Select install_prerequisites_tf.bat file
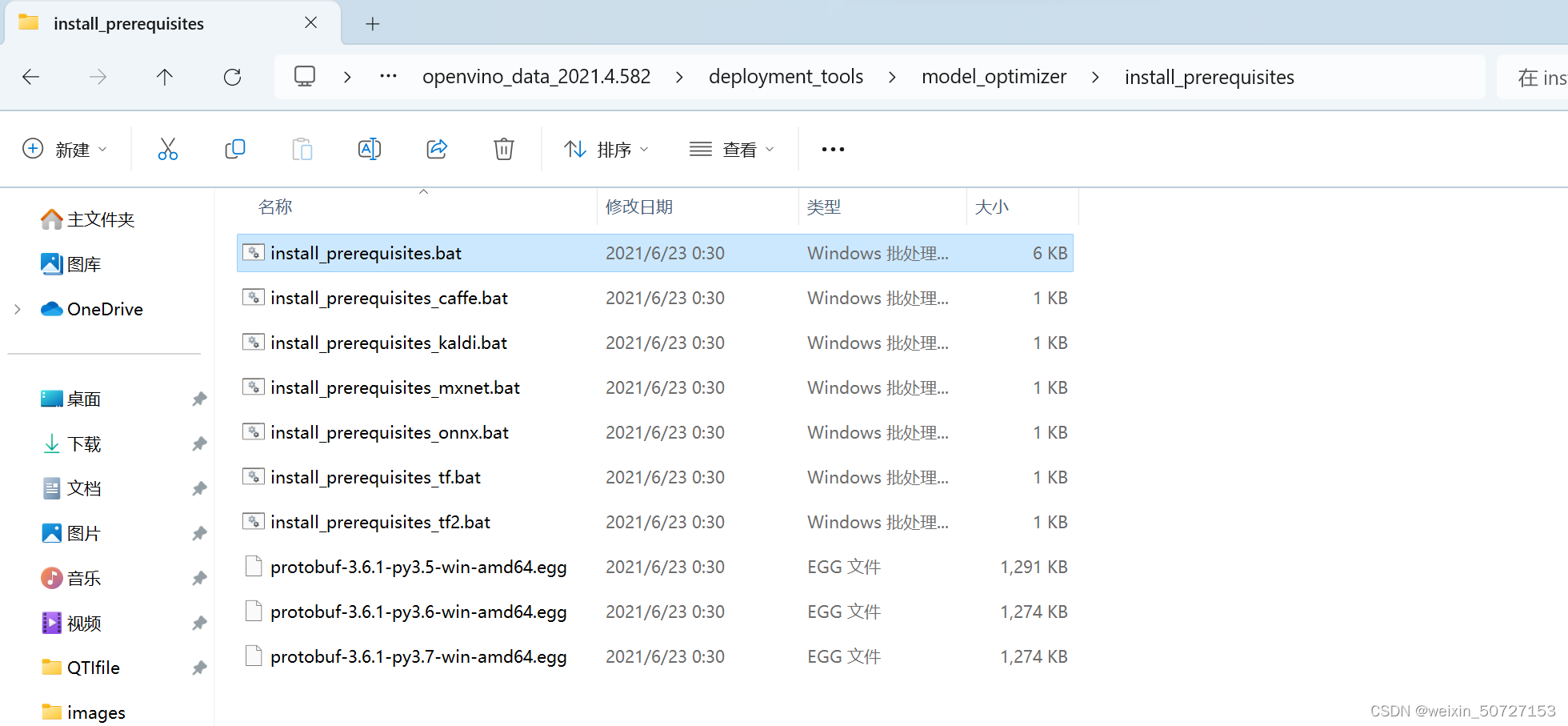 click(654, 477)
